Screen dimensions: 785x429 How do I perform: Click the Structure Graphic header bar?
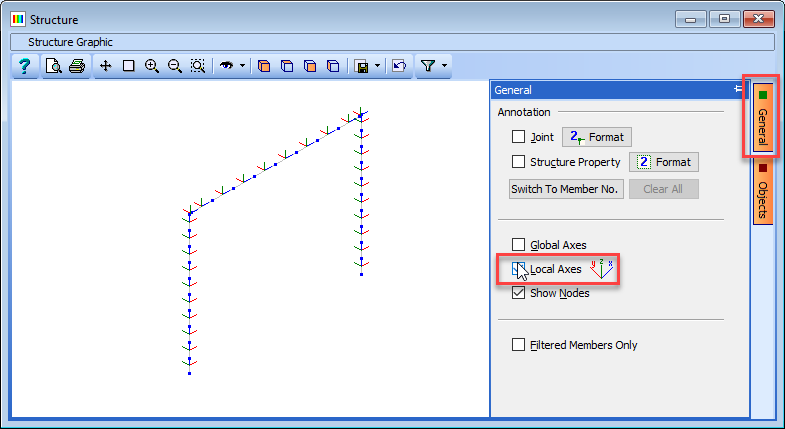tap(392, 42)
